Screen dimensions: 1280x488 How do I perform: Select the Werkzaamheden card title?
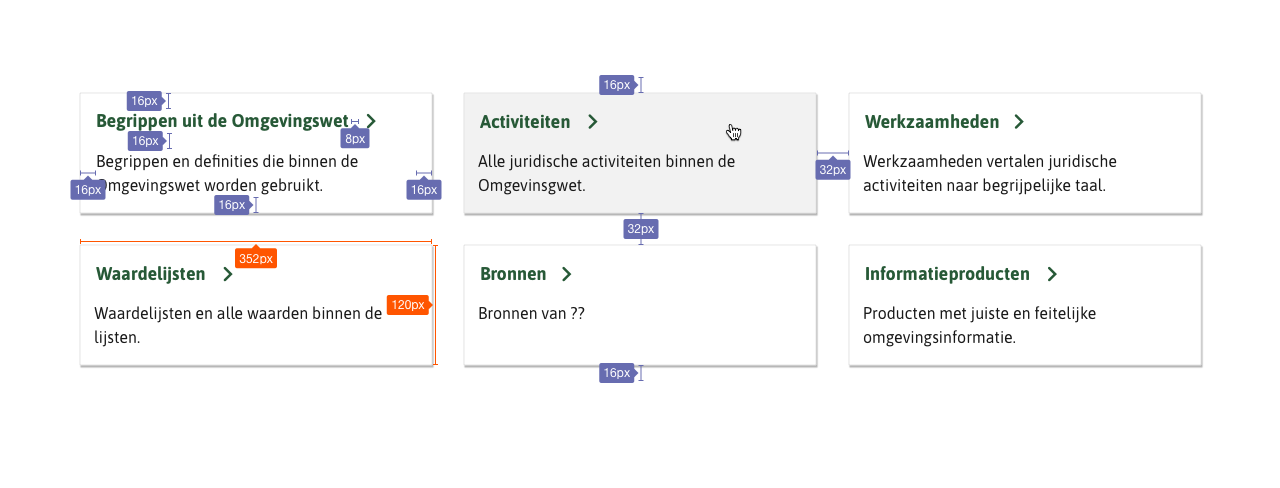coord(931,122)
